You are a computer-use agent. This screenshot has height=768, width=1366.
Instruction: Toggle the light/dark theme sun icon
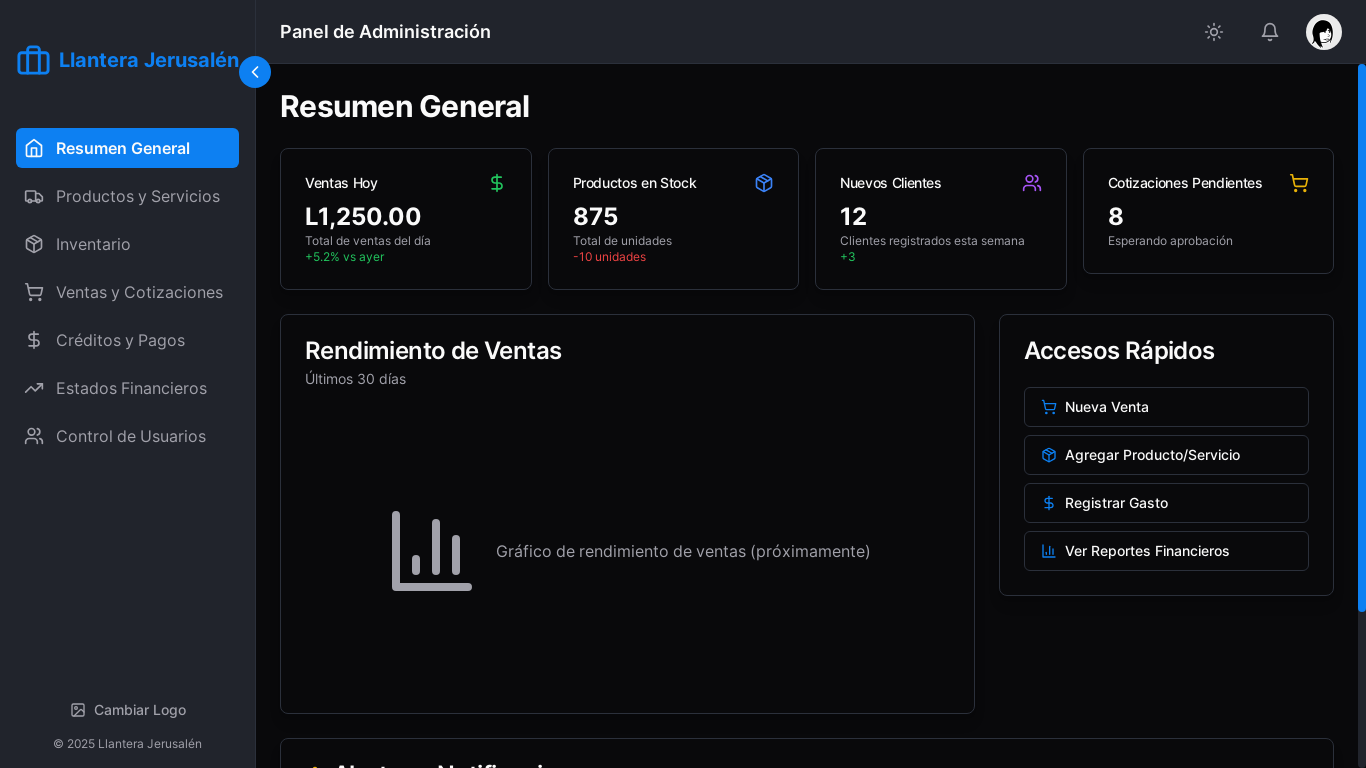tap(1214, 32)
